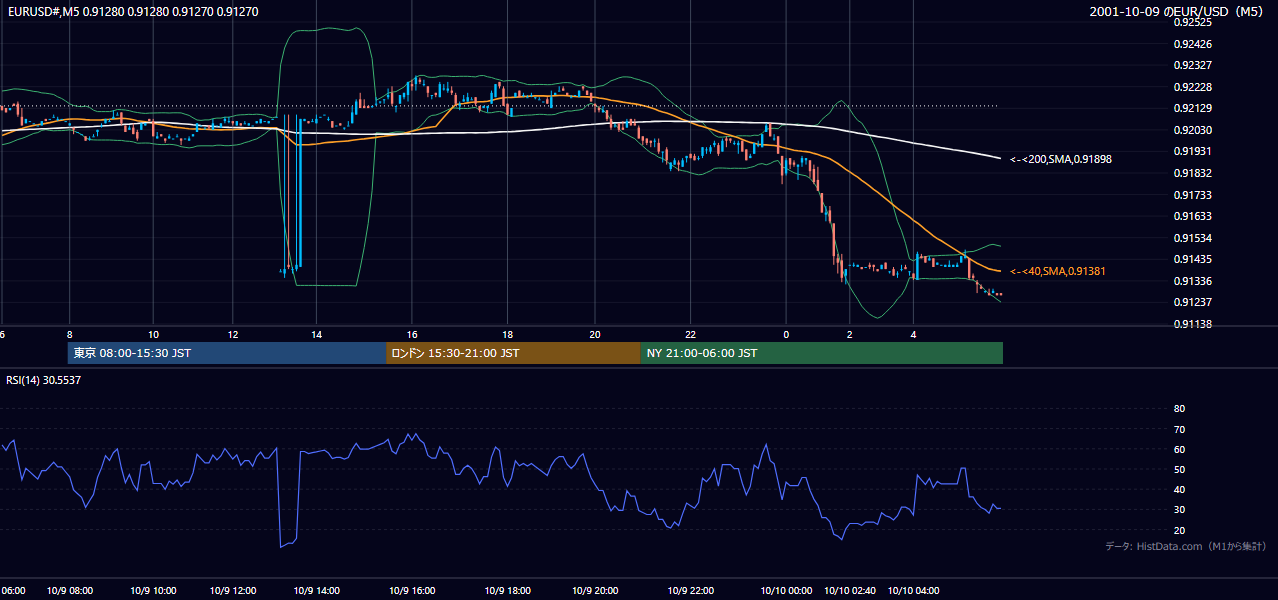Select the London 15:30-21:00 JST session bar
The width and height of the screenshot is (1278, 600).
click(x=513, y=353)
